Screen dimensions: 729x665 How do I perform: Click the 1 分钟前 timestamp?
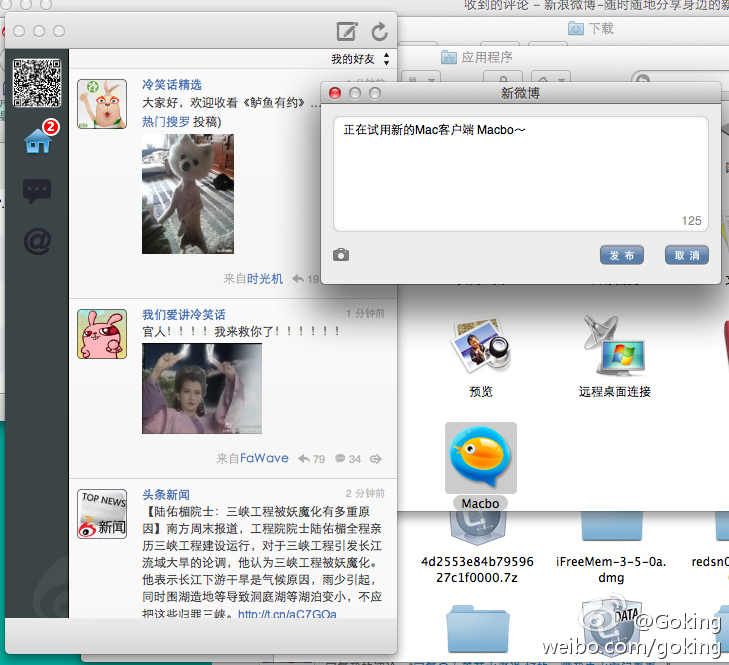coord(365,313)
